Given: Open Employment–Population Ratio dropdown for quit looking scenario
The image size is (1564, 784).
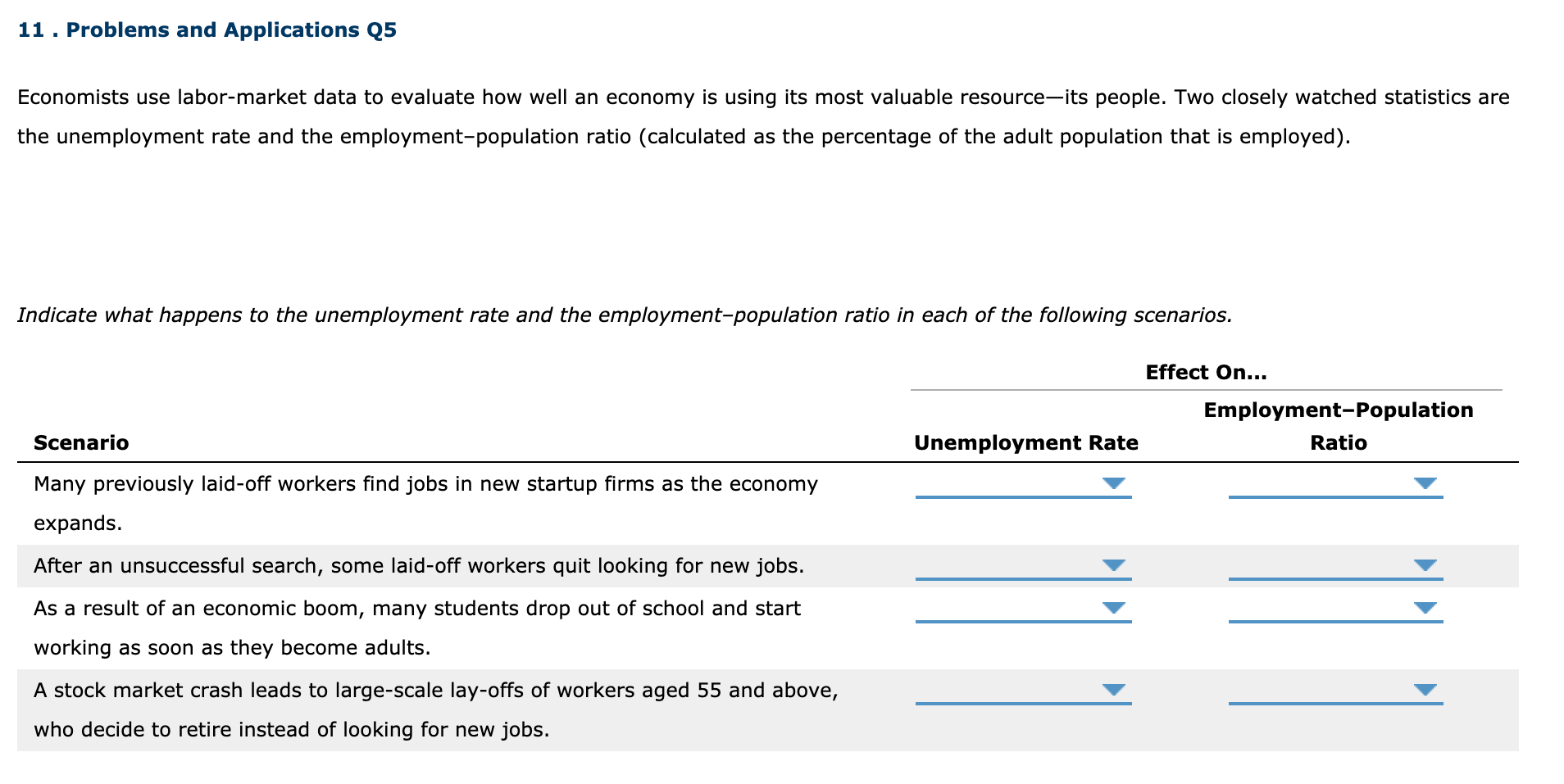Looking at the screenshot, I should (x=1425, y=564).
